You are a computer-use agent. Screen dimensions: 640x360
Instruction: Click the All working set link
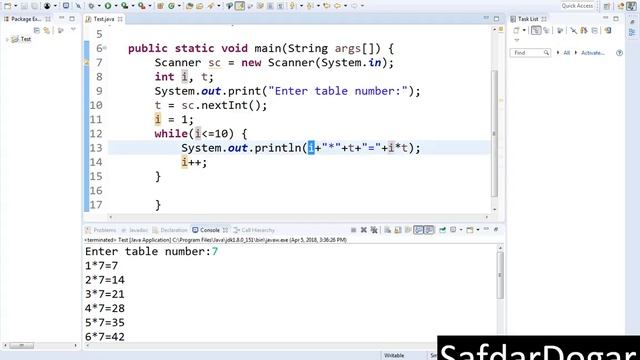point(567,53)
